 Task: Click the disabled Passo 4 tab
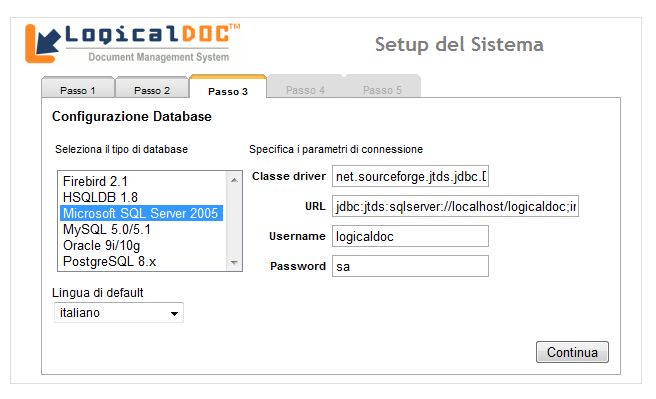[305, 88]
